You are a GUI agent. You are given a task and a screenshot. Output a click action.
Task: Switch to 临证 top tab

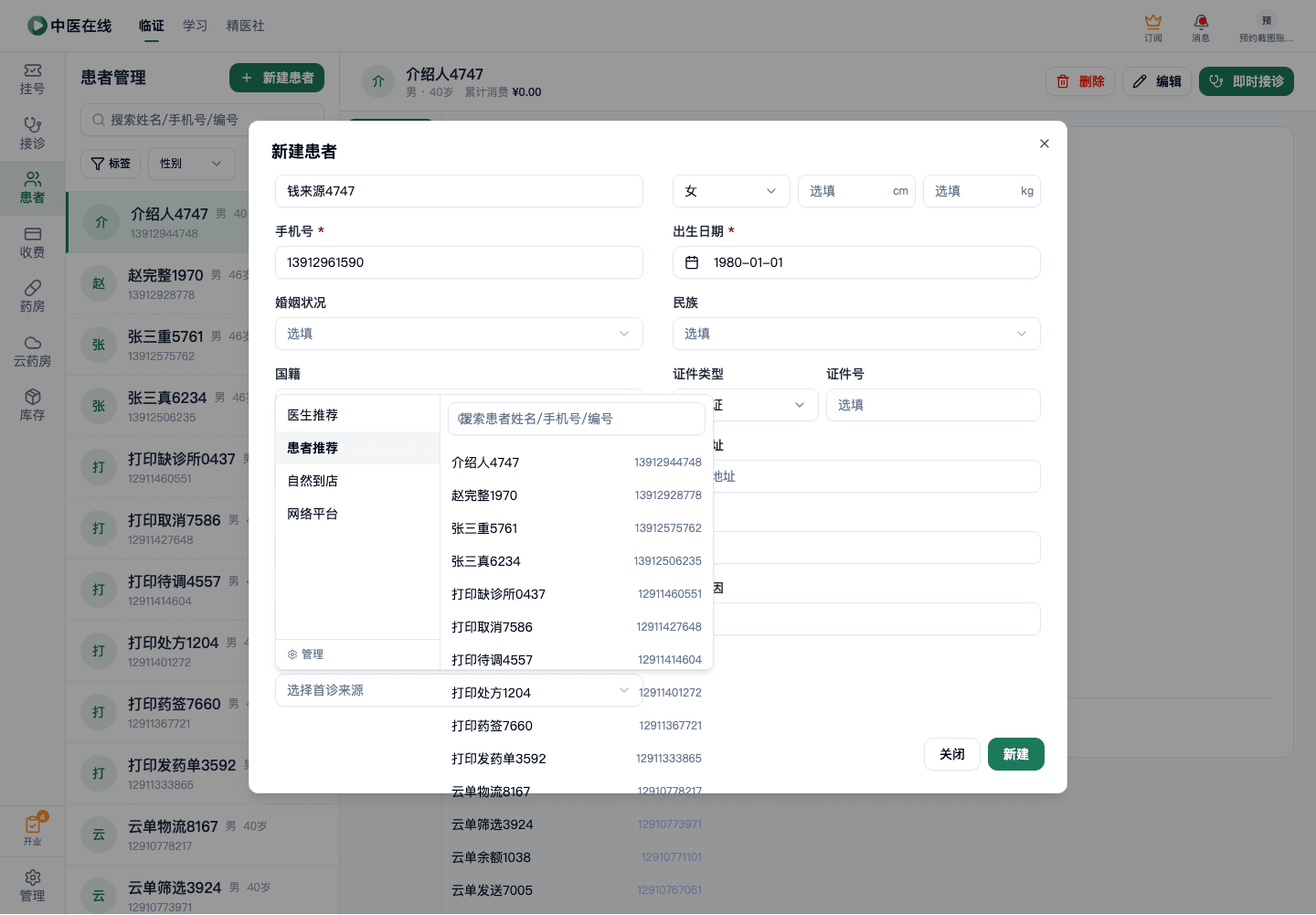click(152, 26)
